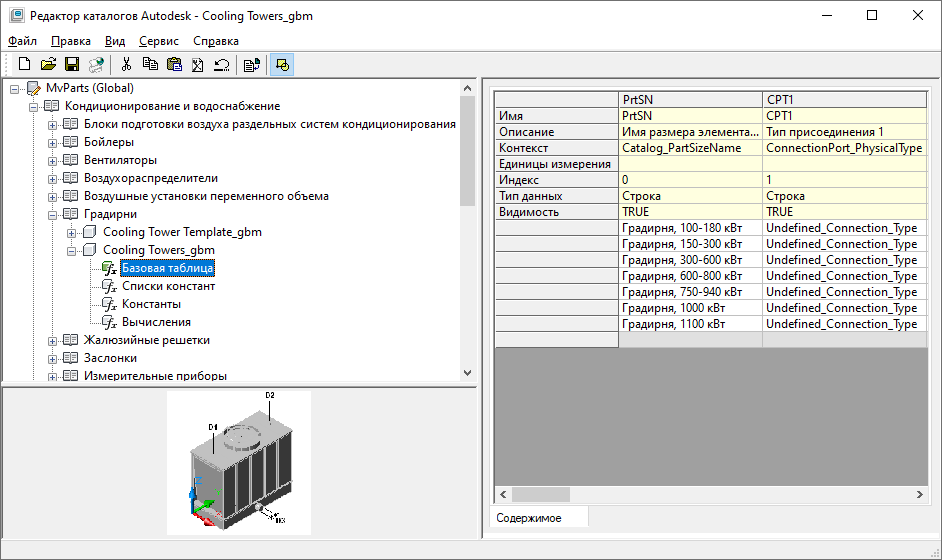
Task: Collapse the MvParts (Global) root node
Action: [x=14, y=90]
